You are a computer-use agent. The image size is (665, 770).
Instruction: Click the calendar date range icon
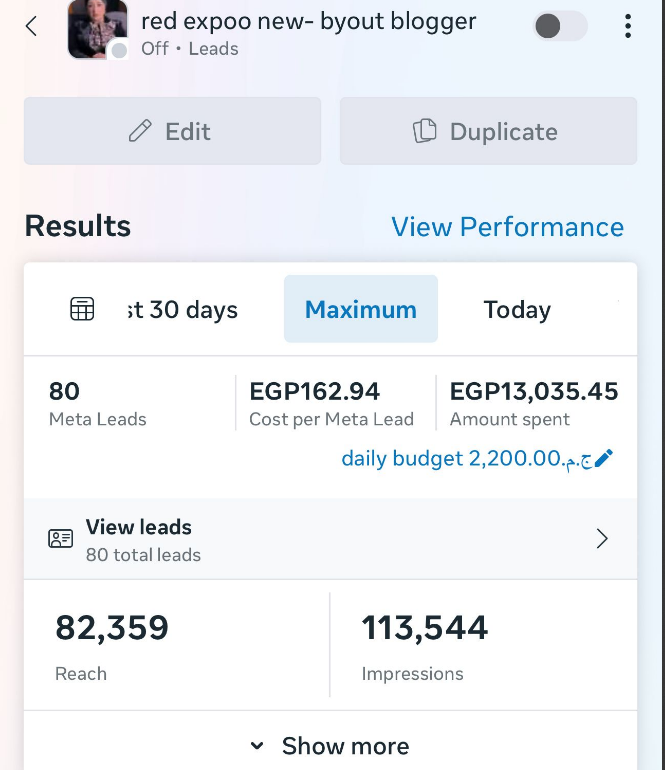click(82, 310)
